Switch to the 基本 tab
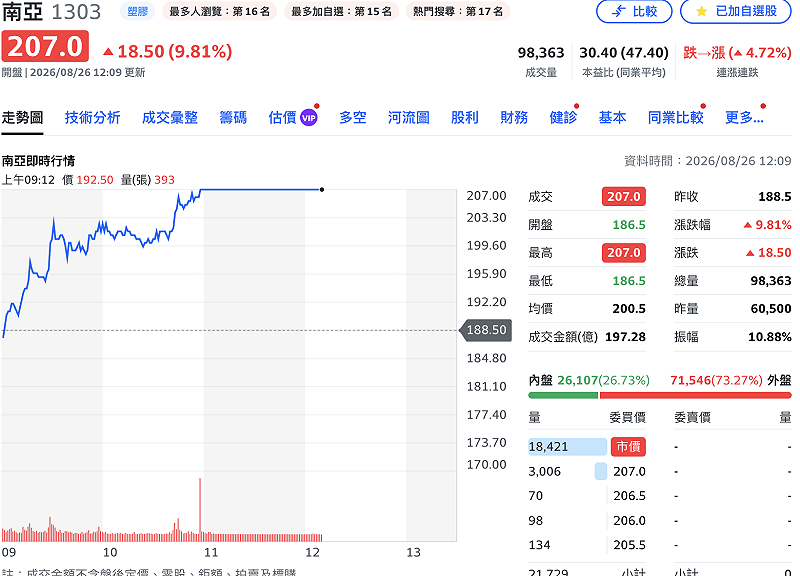The height and width of the screenshot is (576, 800). 612,118
